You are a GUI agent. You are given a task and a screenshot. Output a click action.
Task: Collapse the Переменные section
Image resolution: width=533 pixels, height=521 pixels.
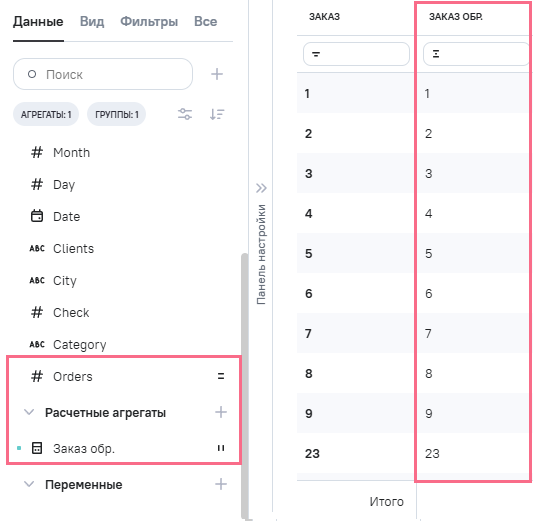tap(29, 484)
